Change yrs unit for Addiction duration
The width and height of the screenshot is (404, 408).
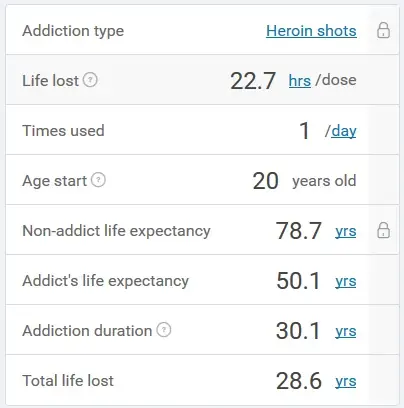click(x=346, y=331)
